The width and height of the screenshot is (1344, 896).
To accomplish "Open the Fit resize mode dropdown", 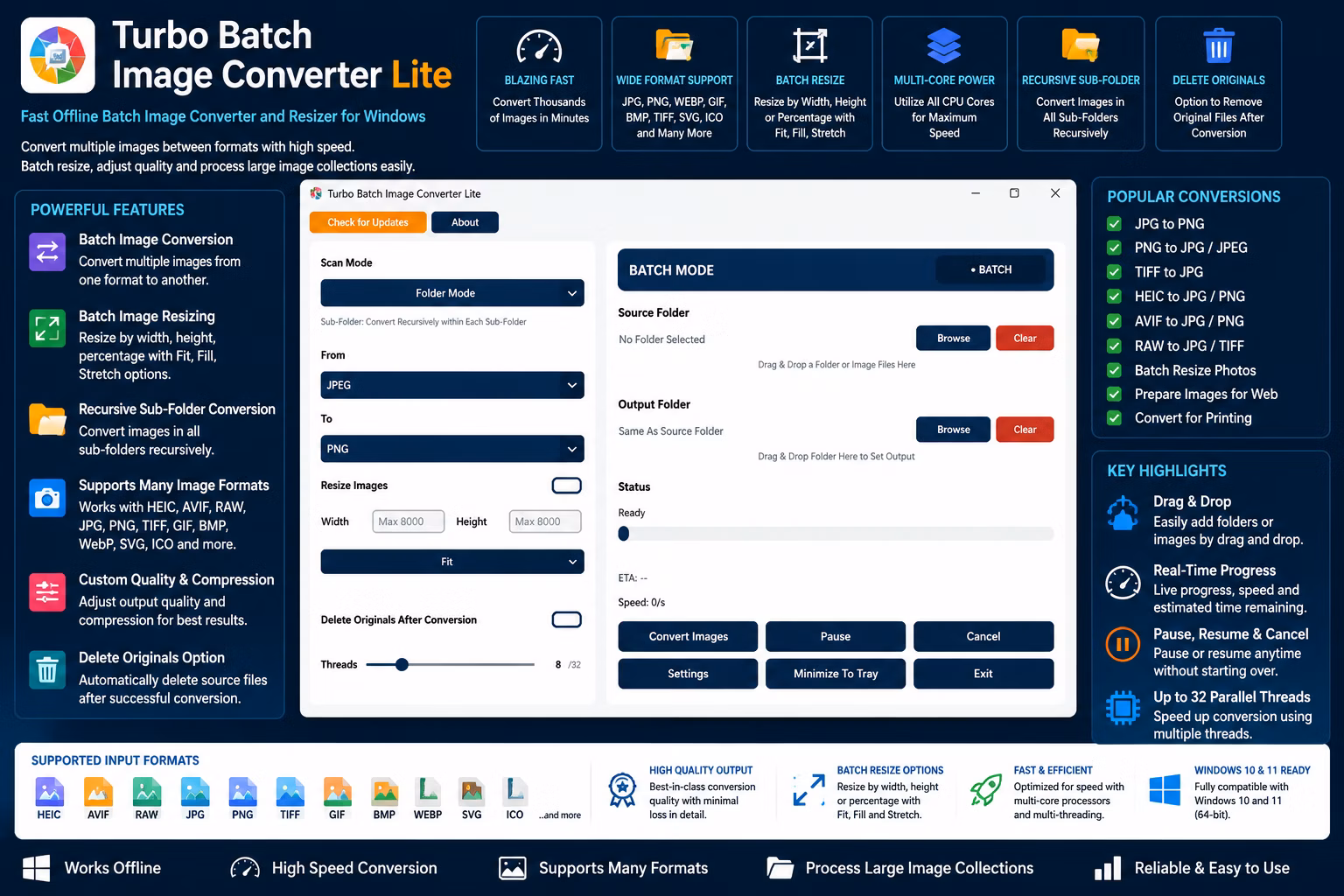I will 452,562.
